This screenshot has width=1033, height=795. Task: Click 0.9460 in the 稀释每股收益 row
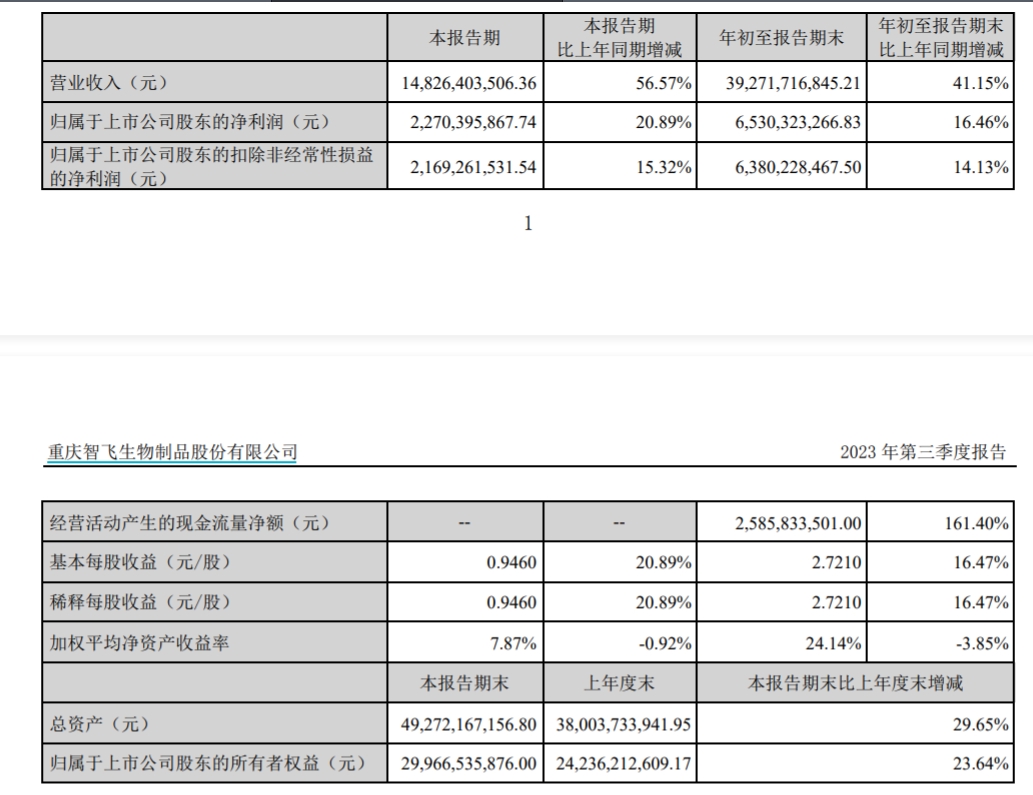[511, 602]
